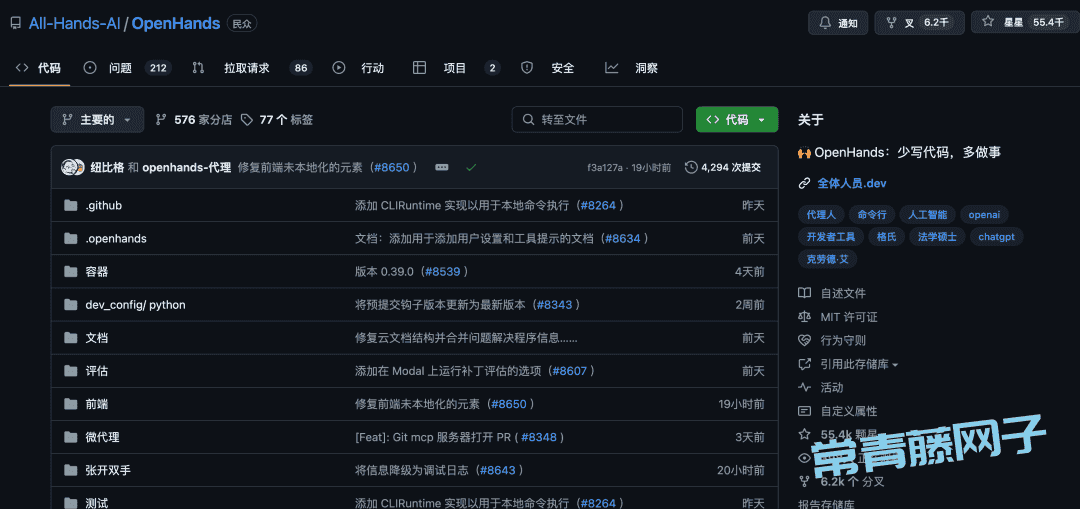
Task: Open pull request #8539 link
Action: [442, 271]
